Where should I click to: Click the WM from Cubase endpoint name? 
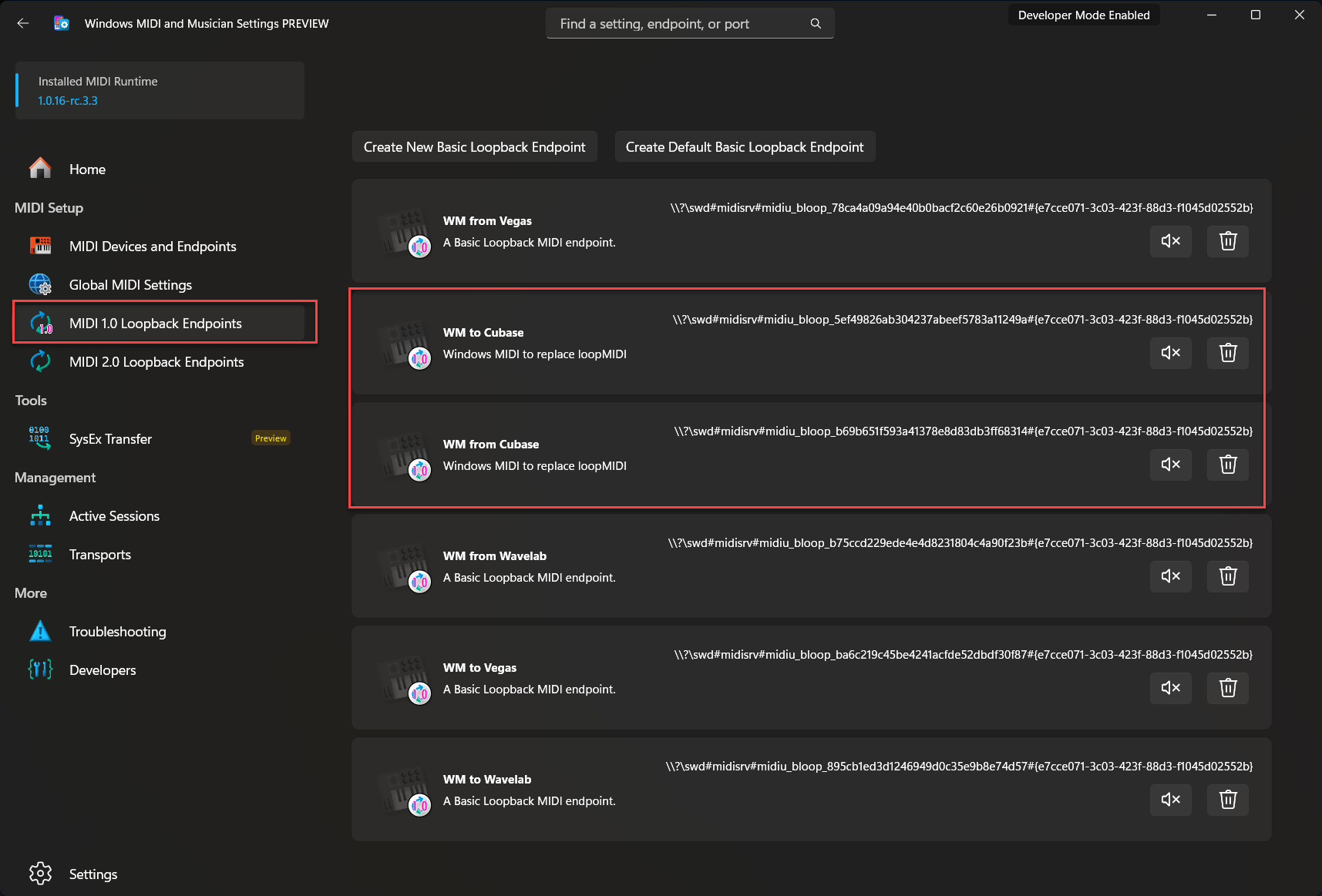coord(491,445)
